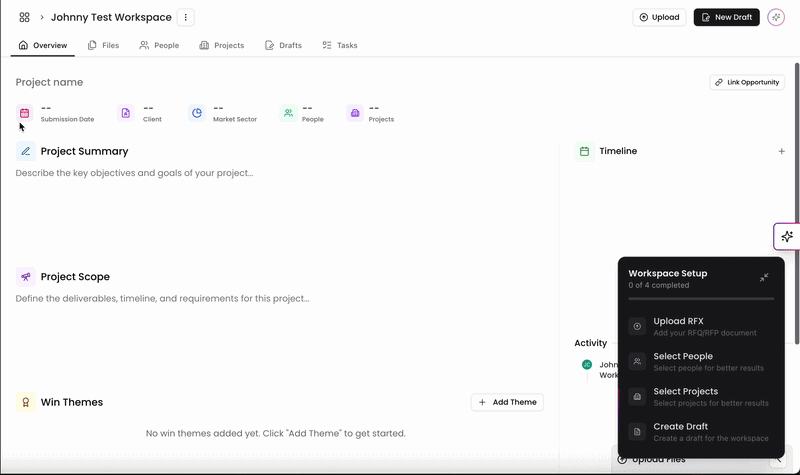The width and height of the screenshot is (800, 475).
Task: Click the Submission Date calendar icon
Action: (24, 113)
